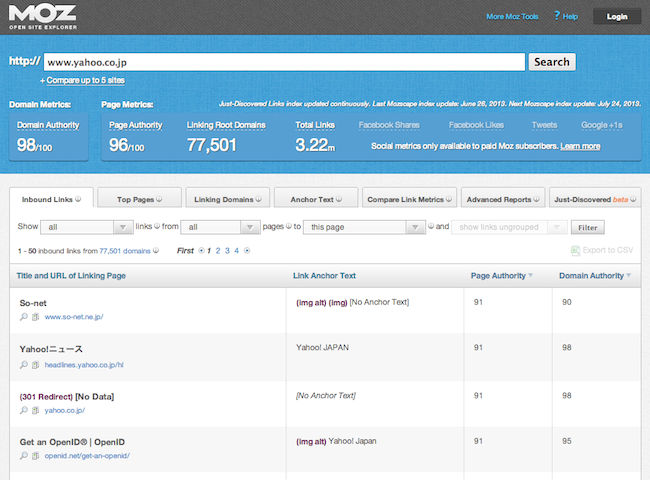The height and width of the screenshot is (480, 650).
Task: Click 'Compare up to 5 sites' link
Action: click(x=85, y=80)
